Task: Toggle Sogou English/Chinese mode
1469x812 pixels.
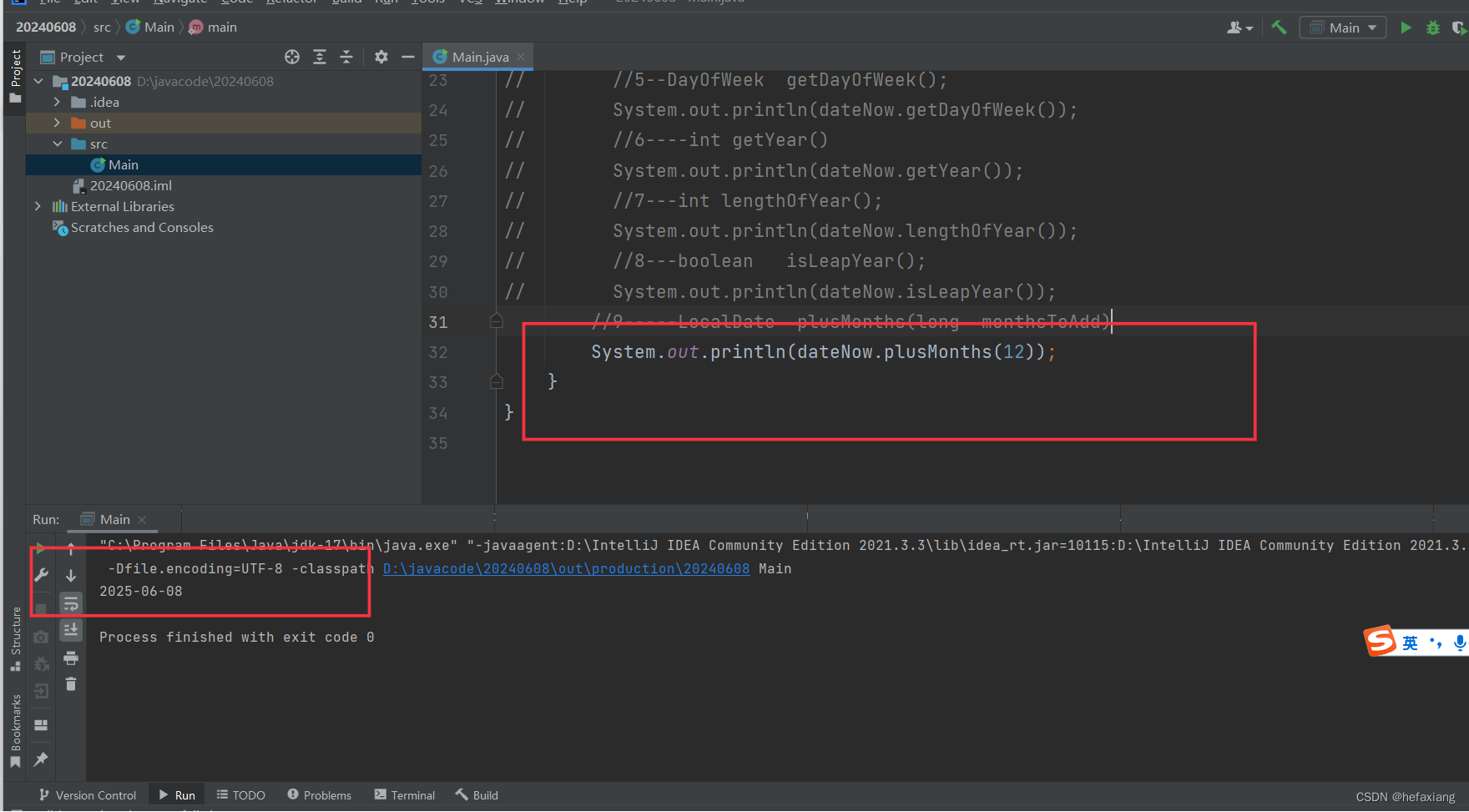Action: click(x=1410, y=643)
